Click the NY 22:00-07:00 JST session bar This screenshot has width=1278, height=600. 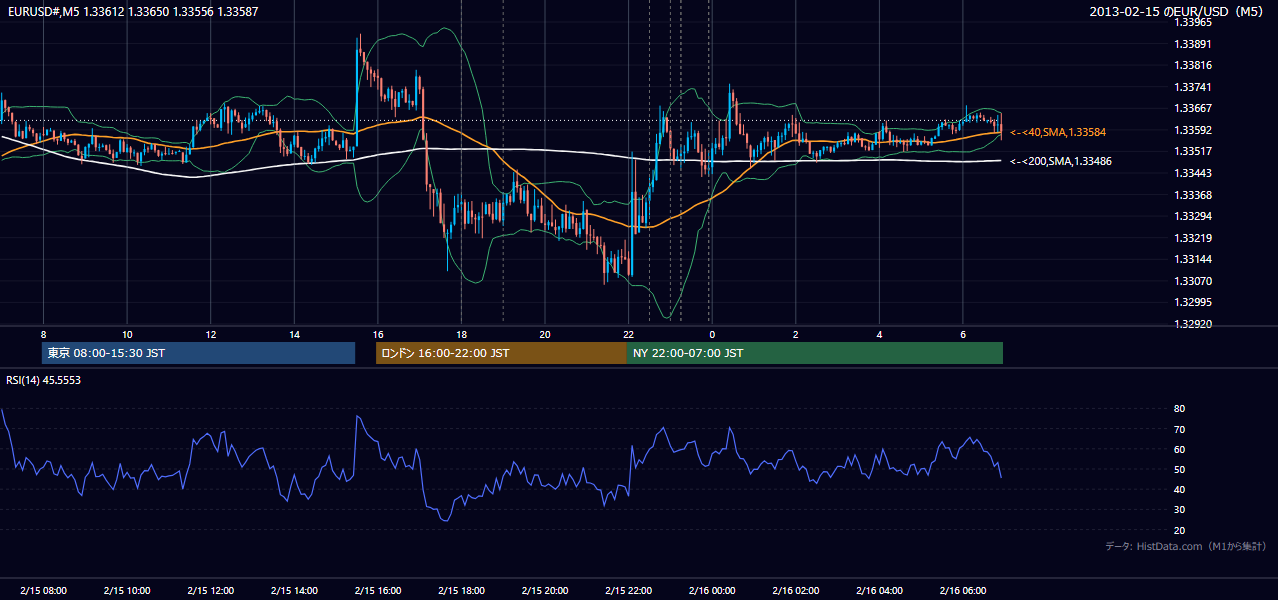[x=815, y=353]
